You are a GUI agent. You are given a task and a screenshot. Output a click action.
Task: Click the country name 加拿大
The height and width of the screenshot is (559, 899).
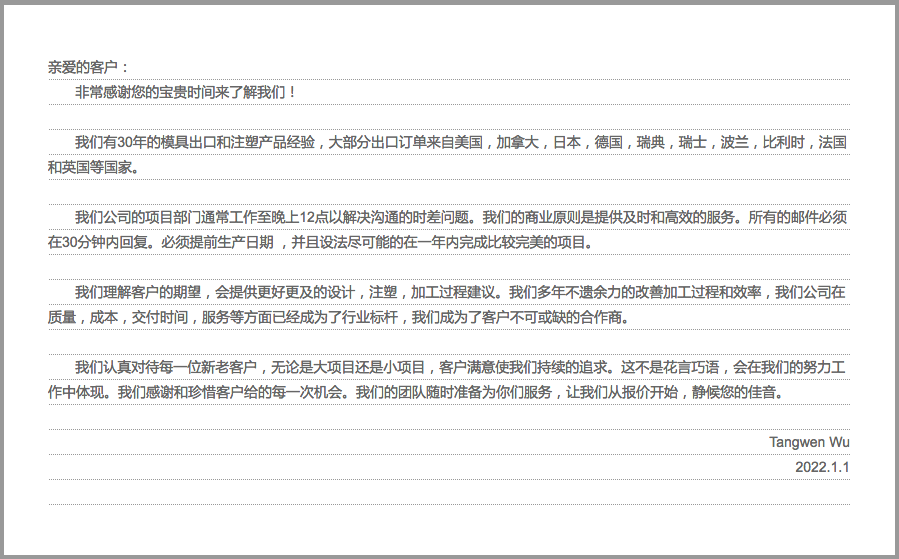point(518,143)
